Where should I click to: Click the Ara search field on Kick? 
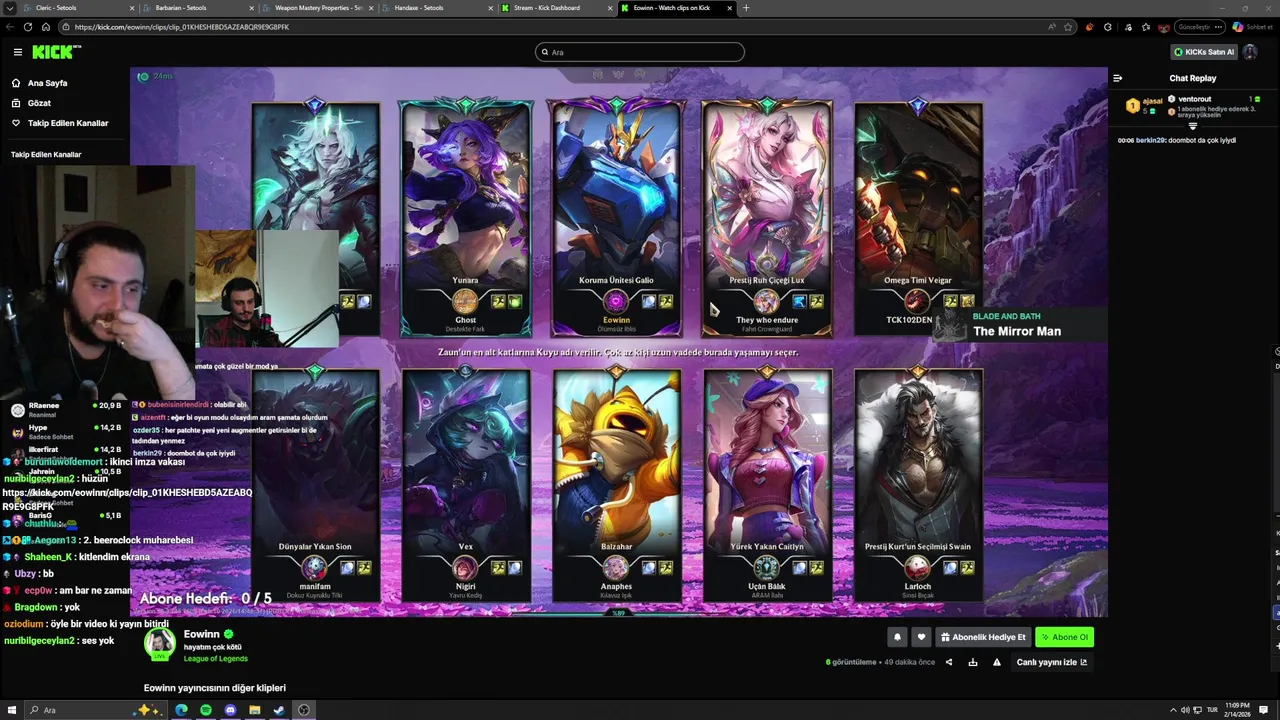640,52
